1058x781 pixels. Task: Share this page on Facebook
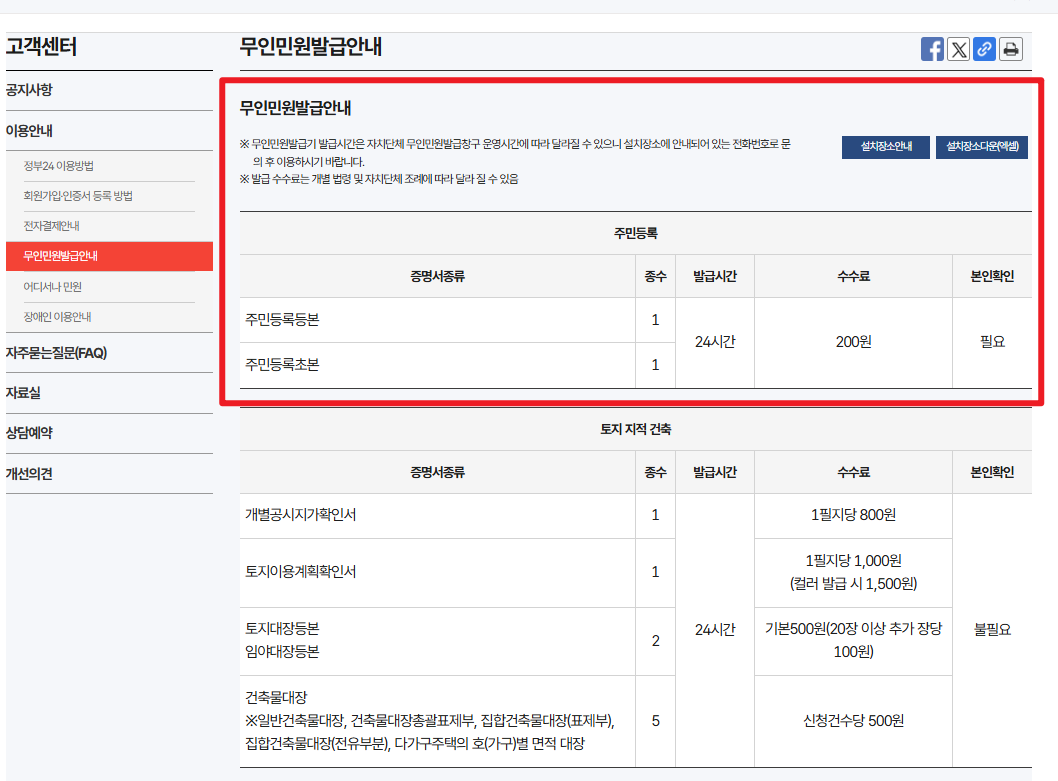tap(932, 48)
